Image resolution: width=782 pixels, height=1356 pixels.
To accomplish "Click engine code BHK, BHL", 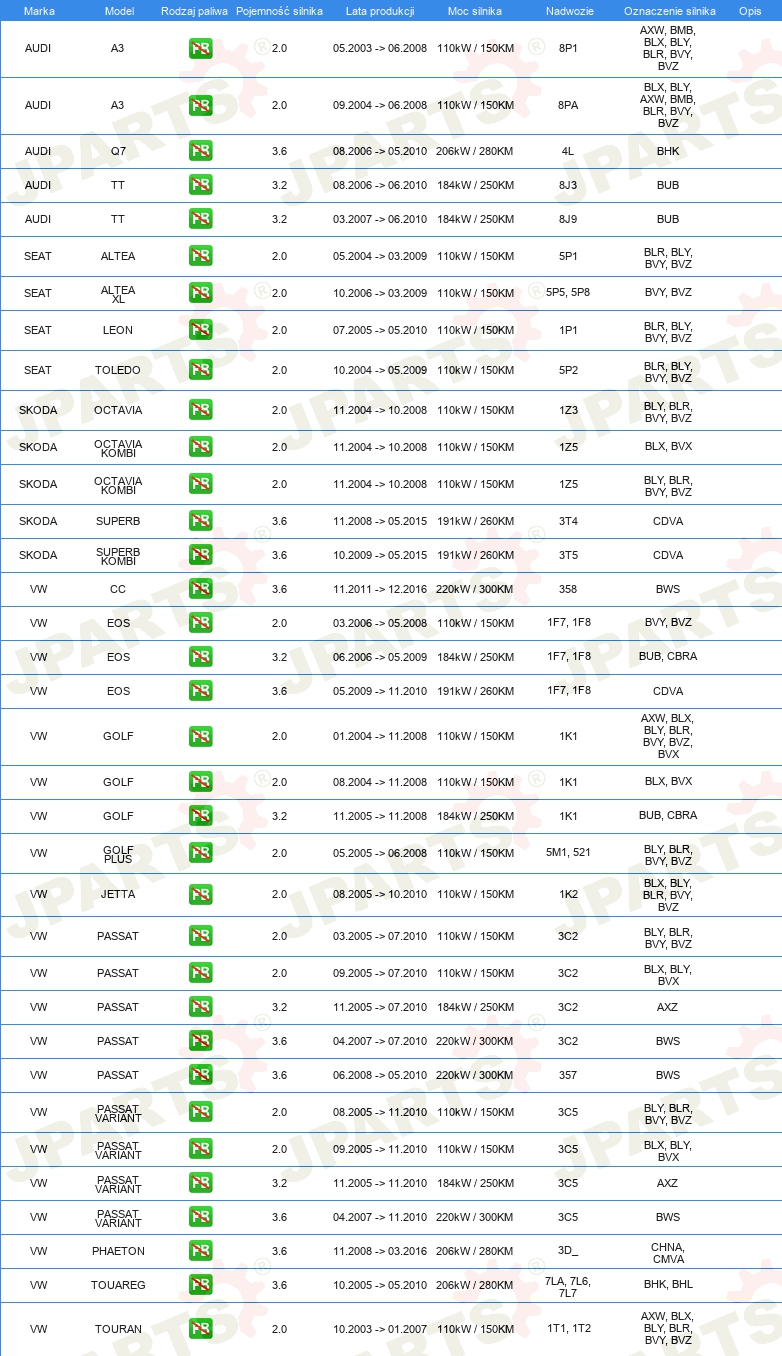I will tap(668, 1285).
